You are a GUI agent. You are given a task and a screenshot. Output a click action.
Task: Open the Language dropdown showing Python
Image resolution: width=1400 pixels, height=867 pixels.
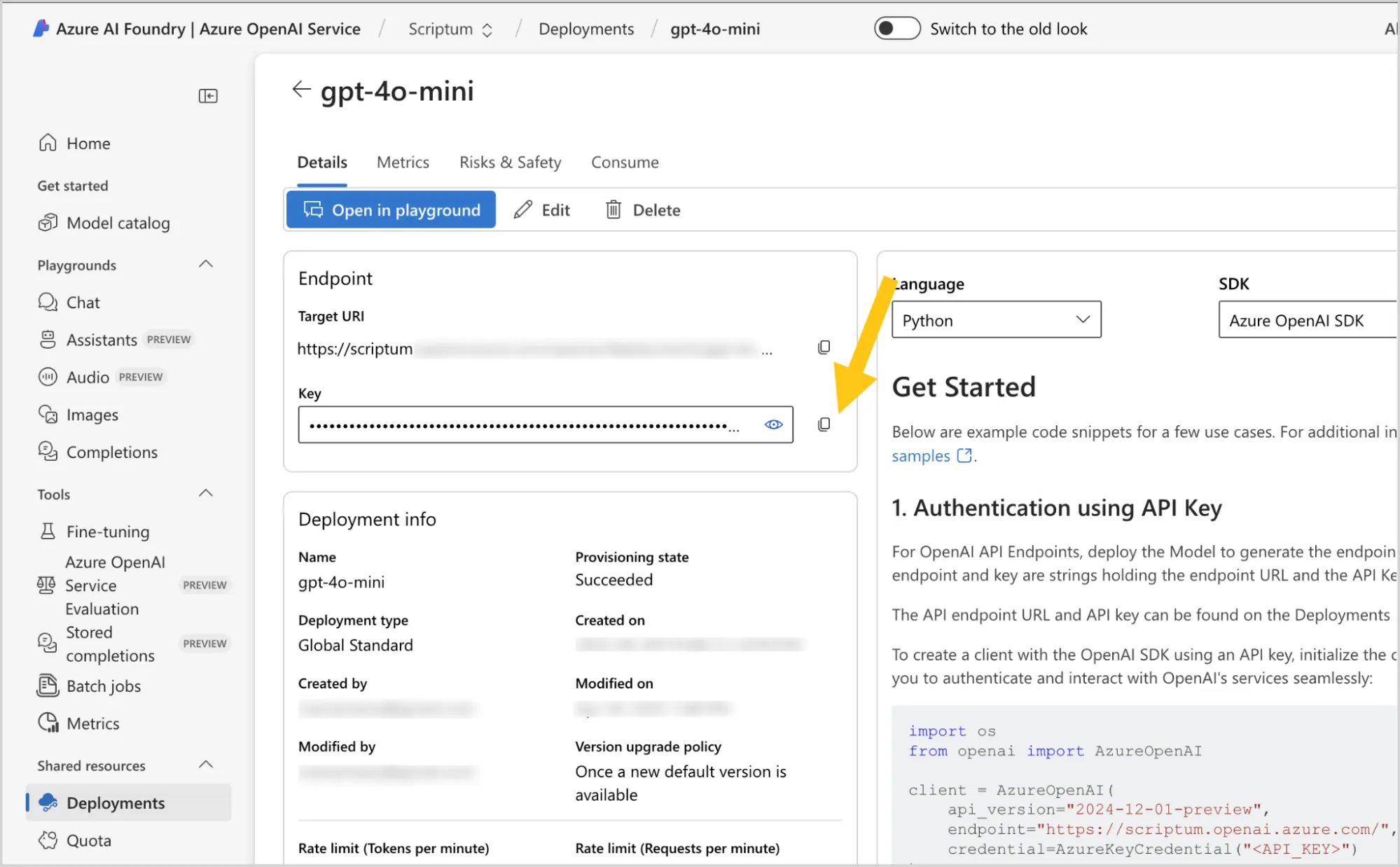tap(996, 320)
